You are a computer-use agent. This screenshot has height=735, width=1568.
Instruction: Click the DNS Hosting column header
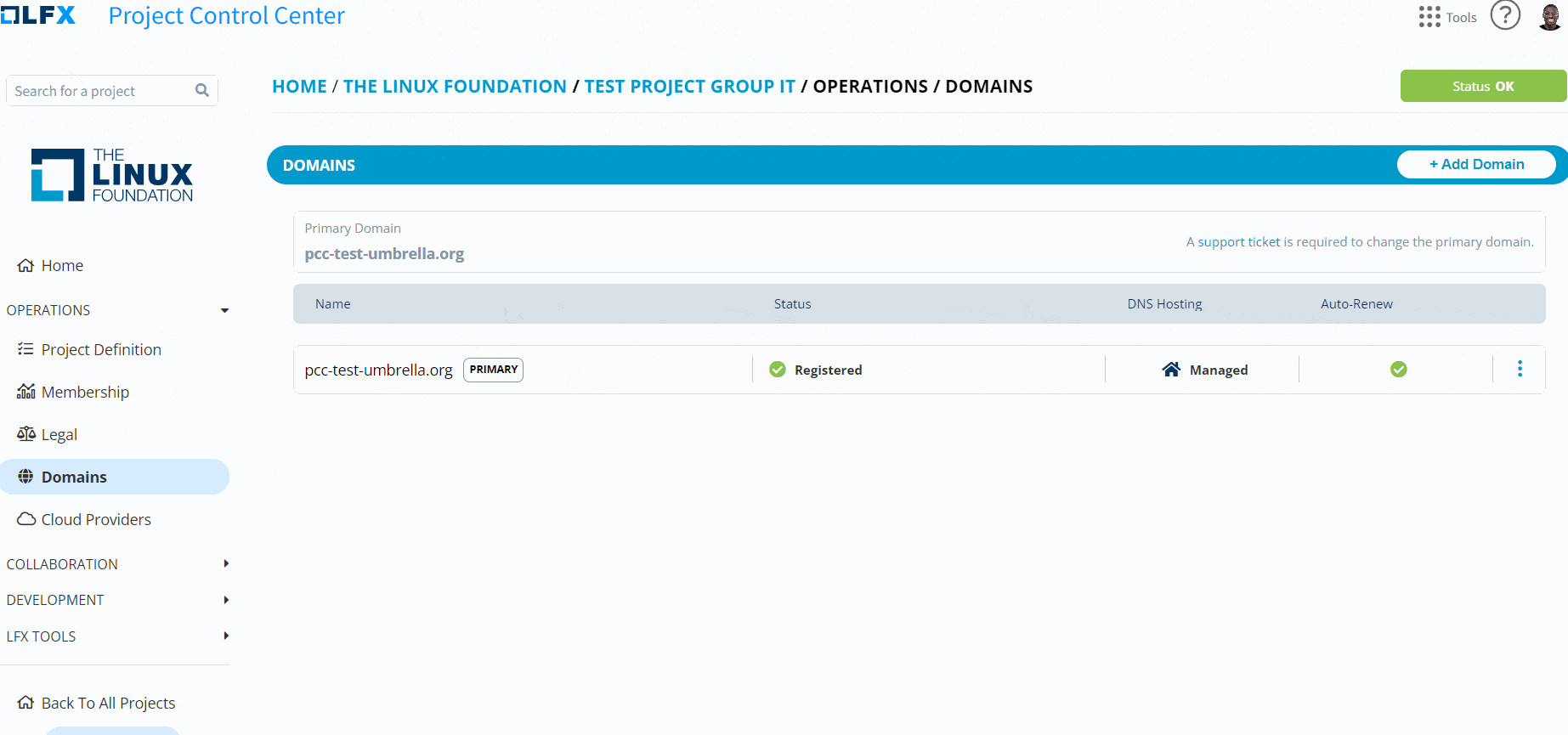1164,303
